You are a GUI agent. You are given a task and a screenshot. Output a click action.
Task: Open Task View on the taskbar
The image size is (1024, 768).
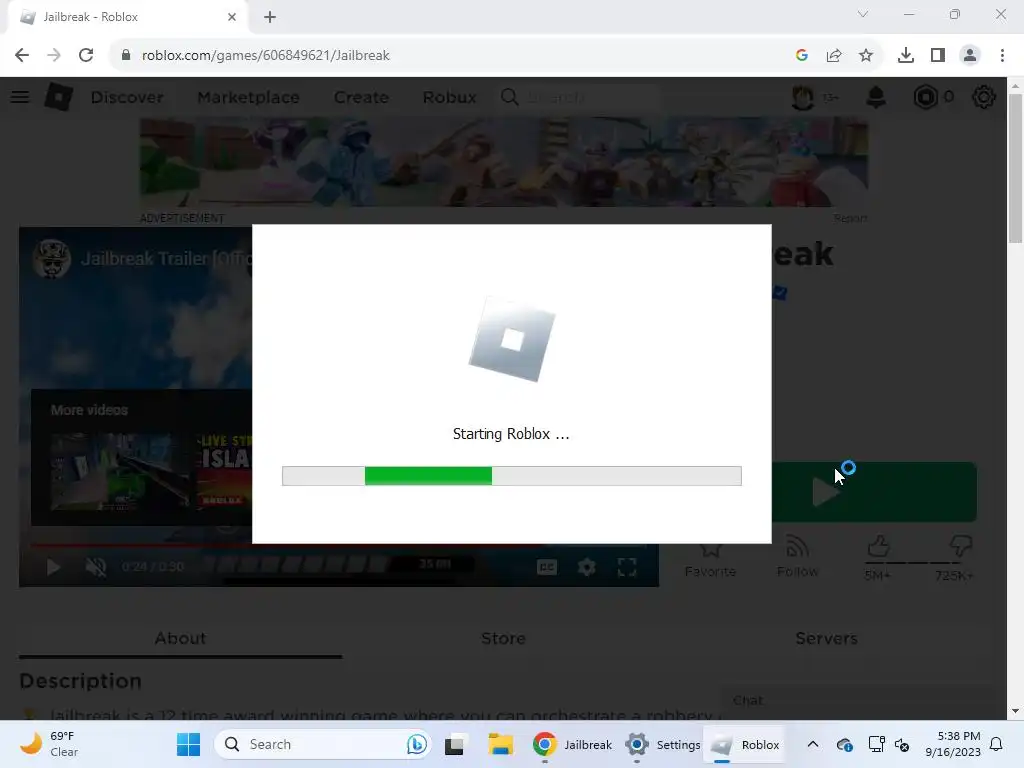click(x=455, y=744)
